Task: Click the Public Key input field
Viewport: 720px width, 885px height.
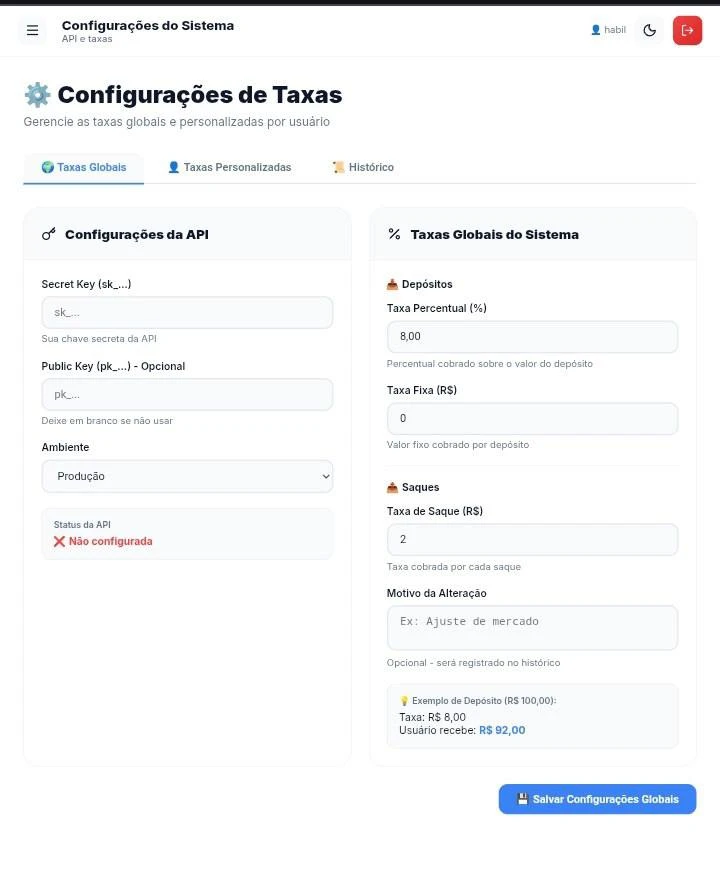Action: 187,394
